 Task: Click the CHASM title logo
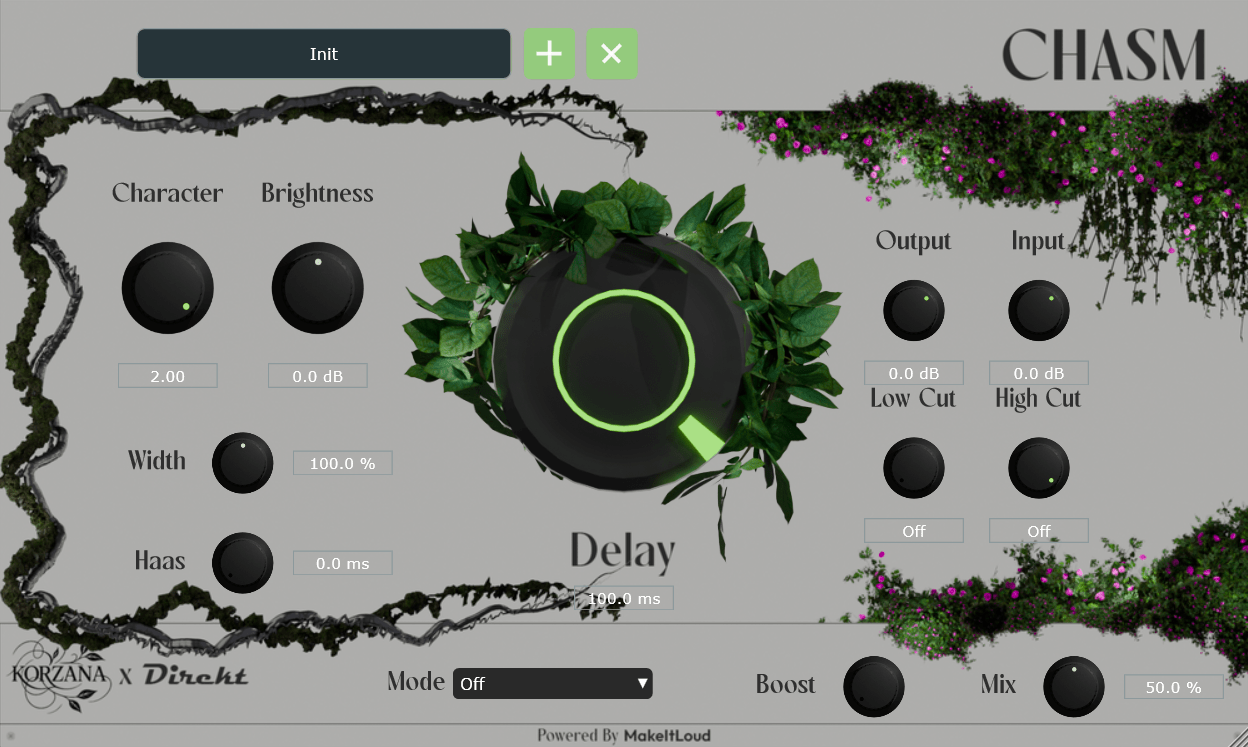click(x=1104, y=55)
